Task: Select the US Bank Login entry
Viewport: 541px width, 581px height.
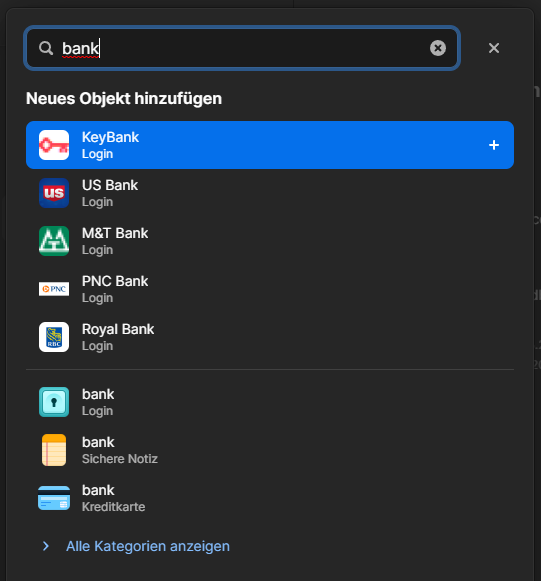Action: pyautogui.click(x=270, y=193)
